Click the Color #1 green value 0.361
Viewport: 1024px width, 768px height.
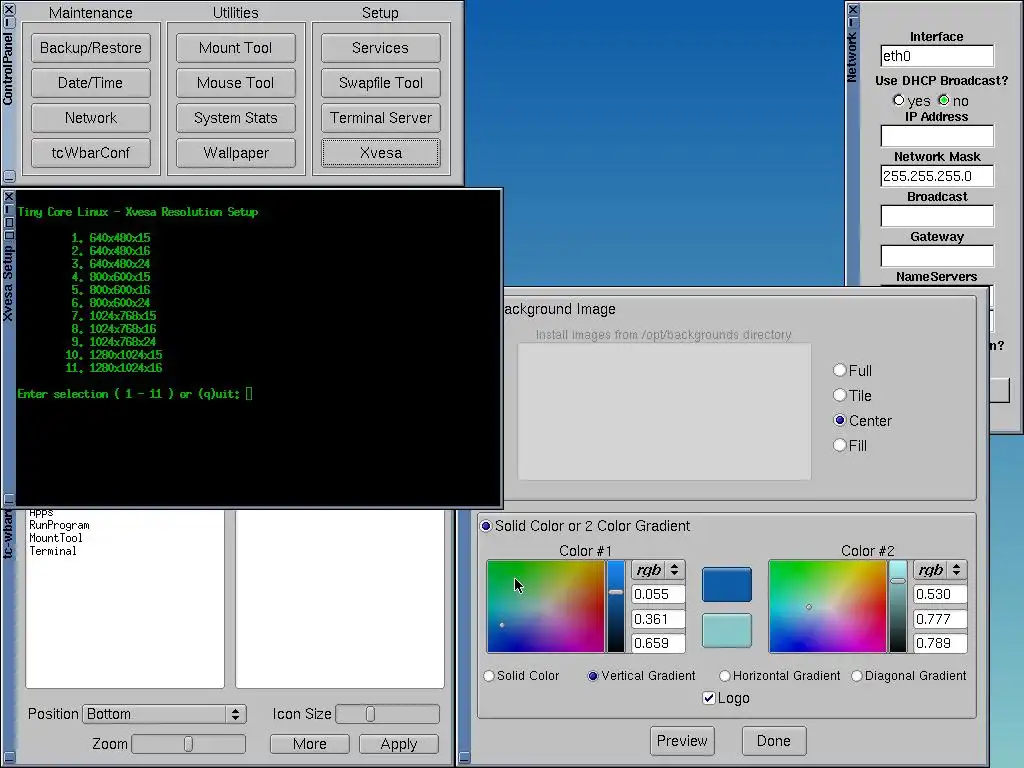658,619
